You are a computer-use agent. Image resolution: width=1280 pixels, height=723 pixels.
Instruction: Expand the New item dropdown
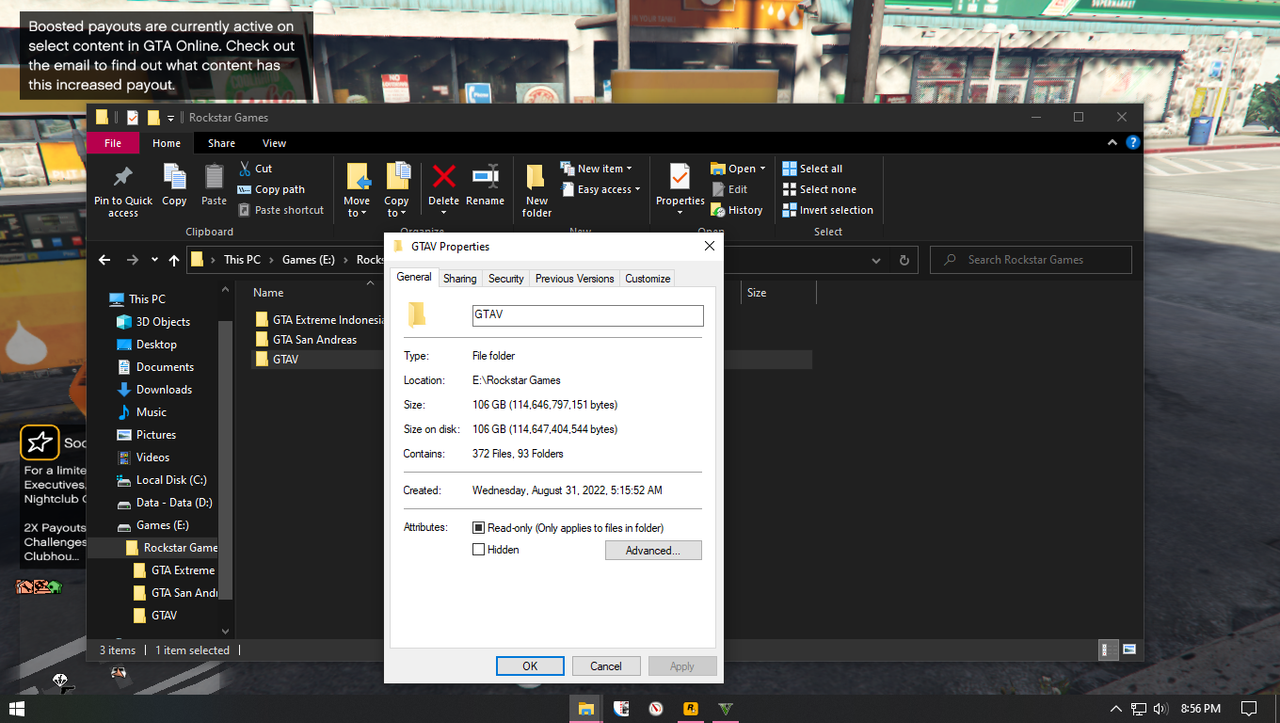(x=596, y=168)
